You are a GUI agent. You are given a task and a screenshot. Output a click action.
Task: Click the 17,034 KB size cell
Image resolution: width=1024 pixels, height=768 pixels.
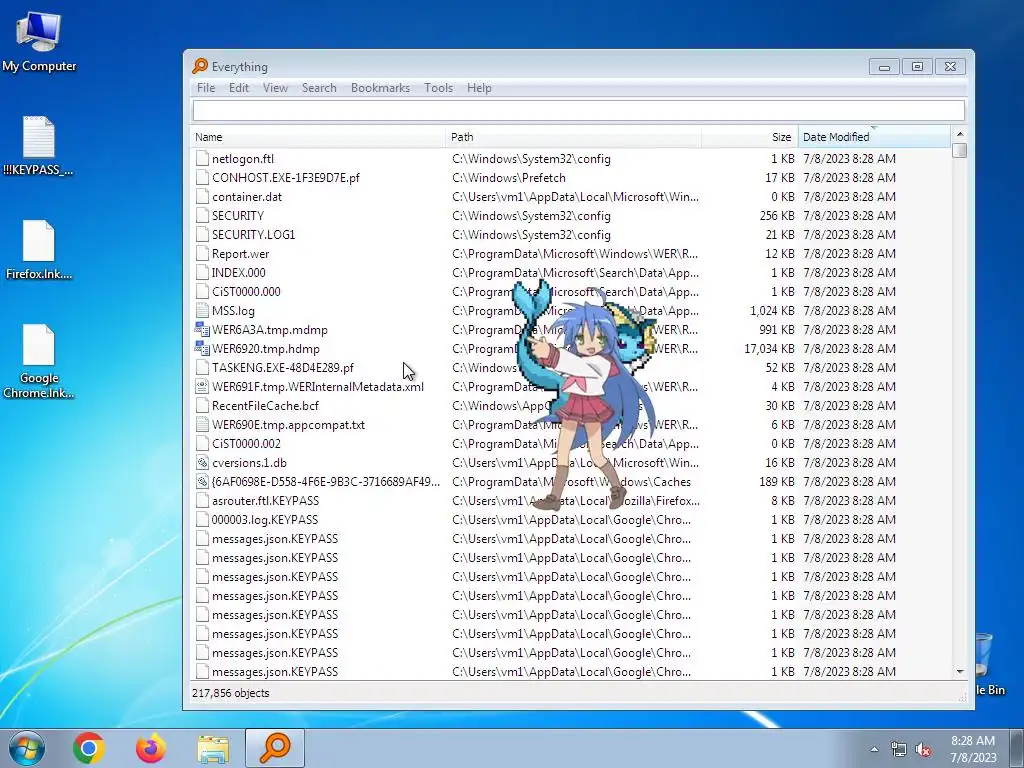[769, 349]
